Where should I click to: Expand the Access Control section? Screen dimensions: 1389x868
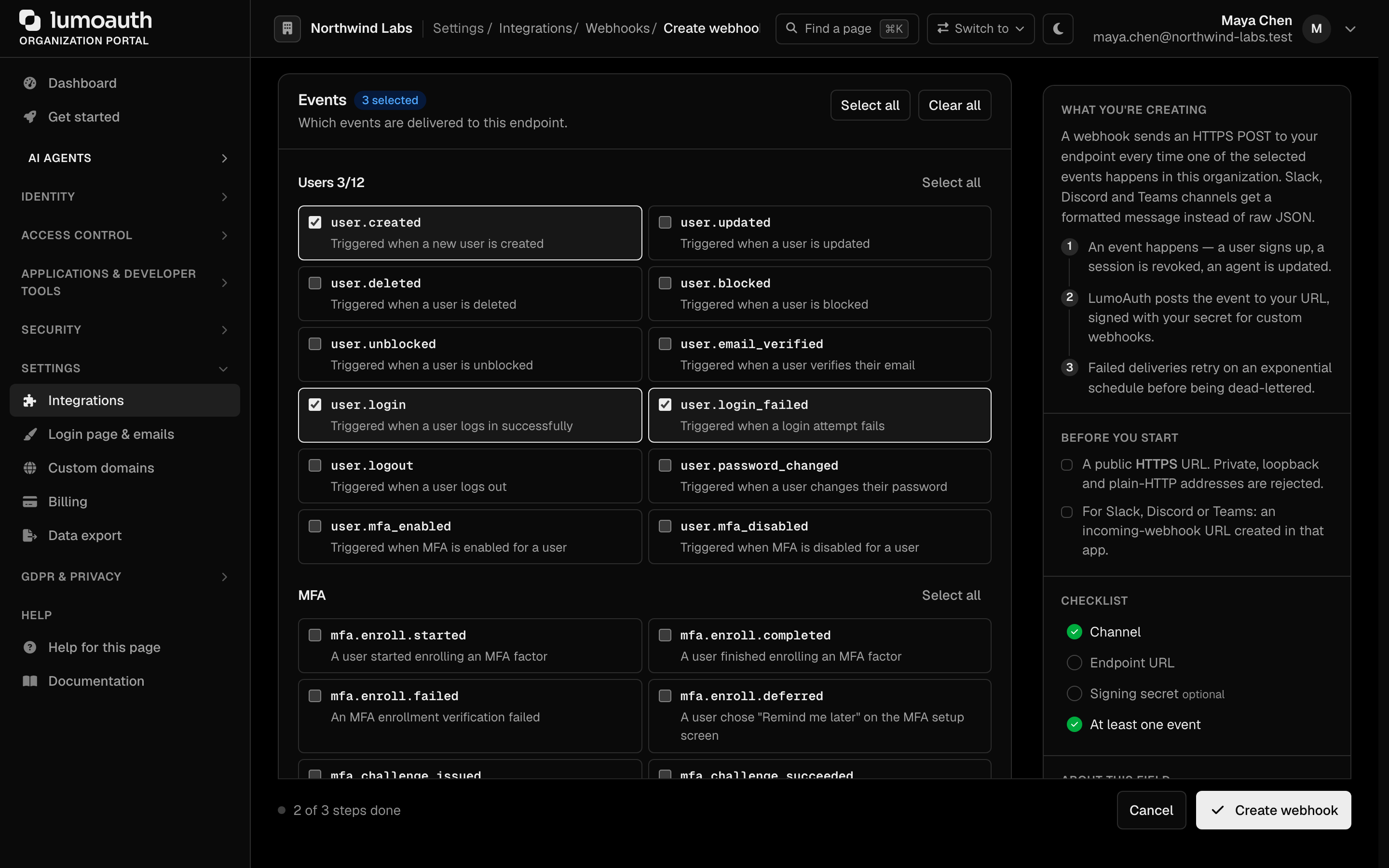coord(125,235)
